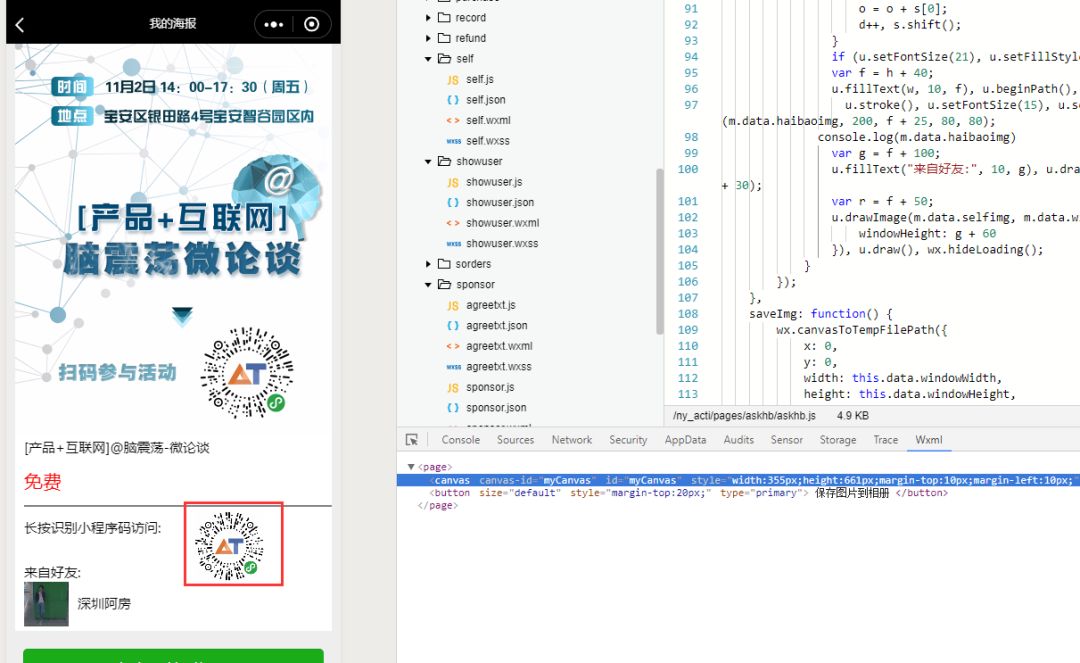Click the large AT QR code on poster

[247, 372]
